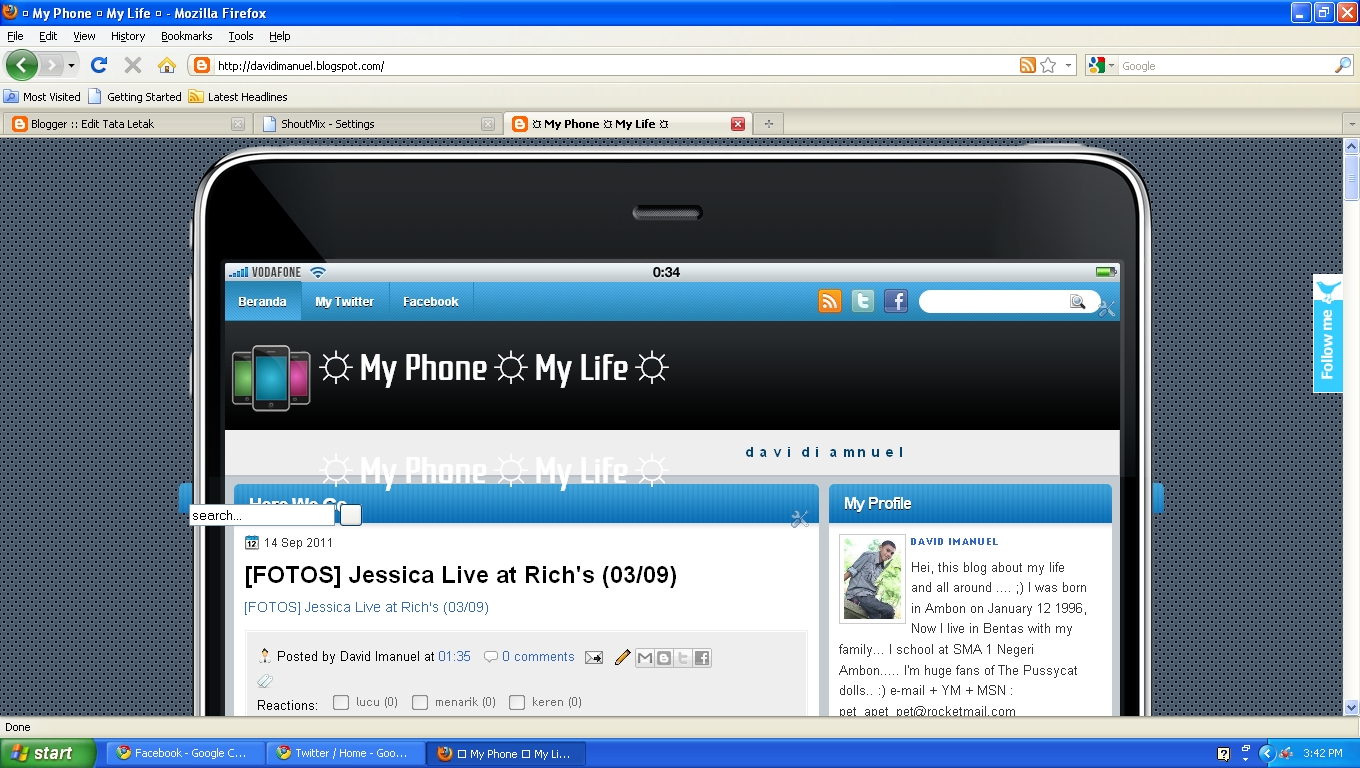The height and width of the screenshot is (768, 1360).
Task: Share post to Facebook f icon
Action: (x=702, y=658)
